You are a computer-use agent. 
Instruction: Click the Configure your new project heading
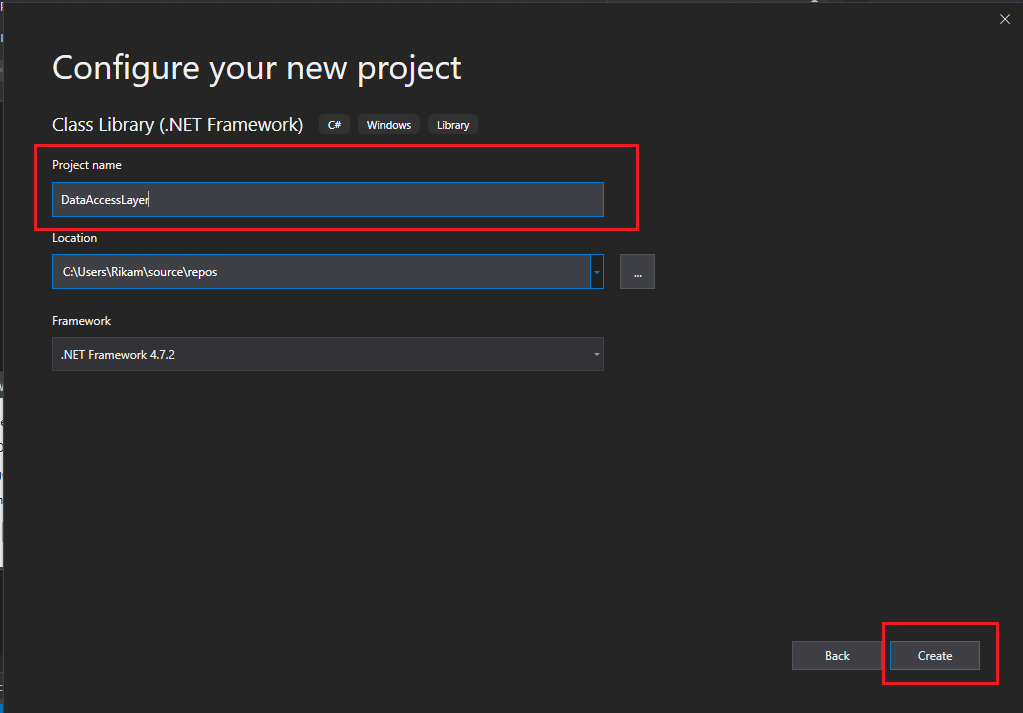pos(256,67)
